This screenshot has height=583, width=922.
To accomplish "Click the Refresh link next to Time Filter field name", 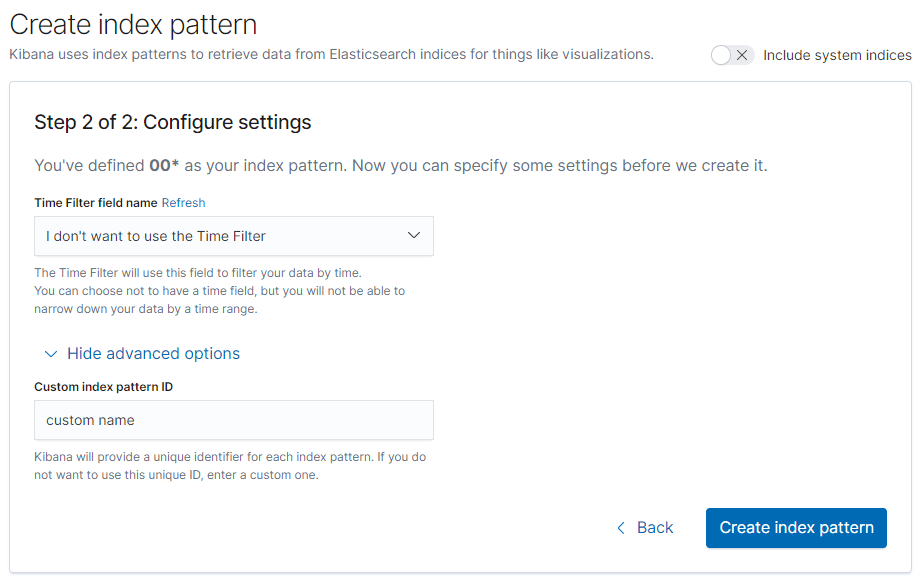I will pos(183,202).
